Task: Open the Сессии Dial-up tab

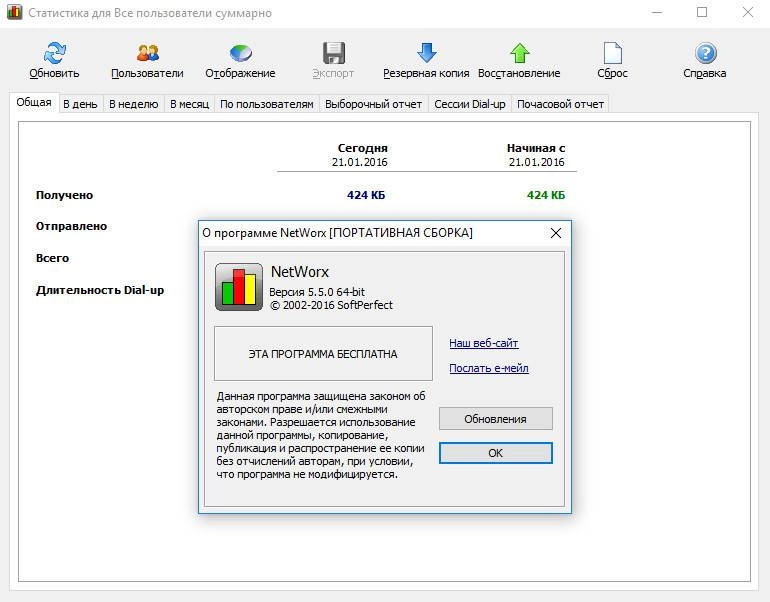Action: tap(469, 104)
